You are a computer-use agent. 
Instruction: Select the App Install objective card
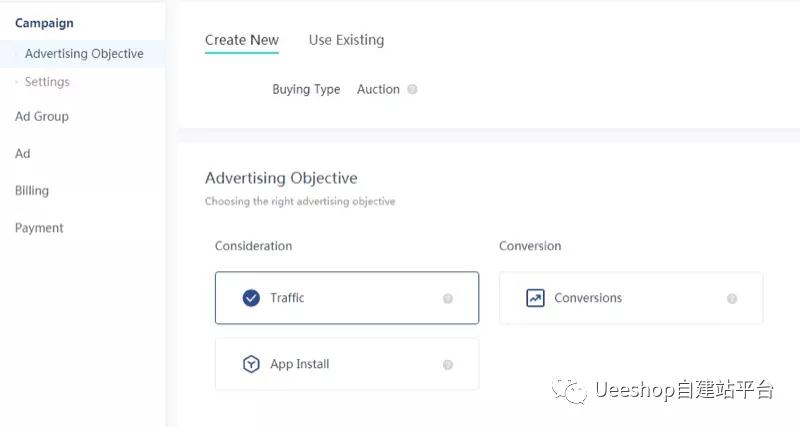346,364
